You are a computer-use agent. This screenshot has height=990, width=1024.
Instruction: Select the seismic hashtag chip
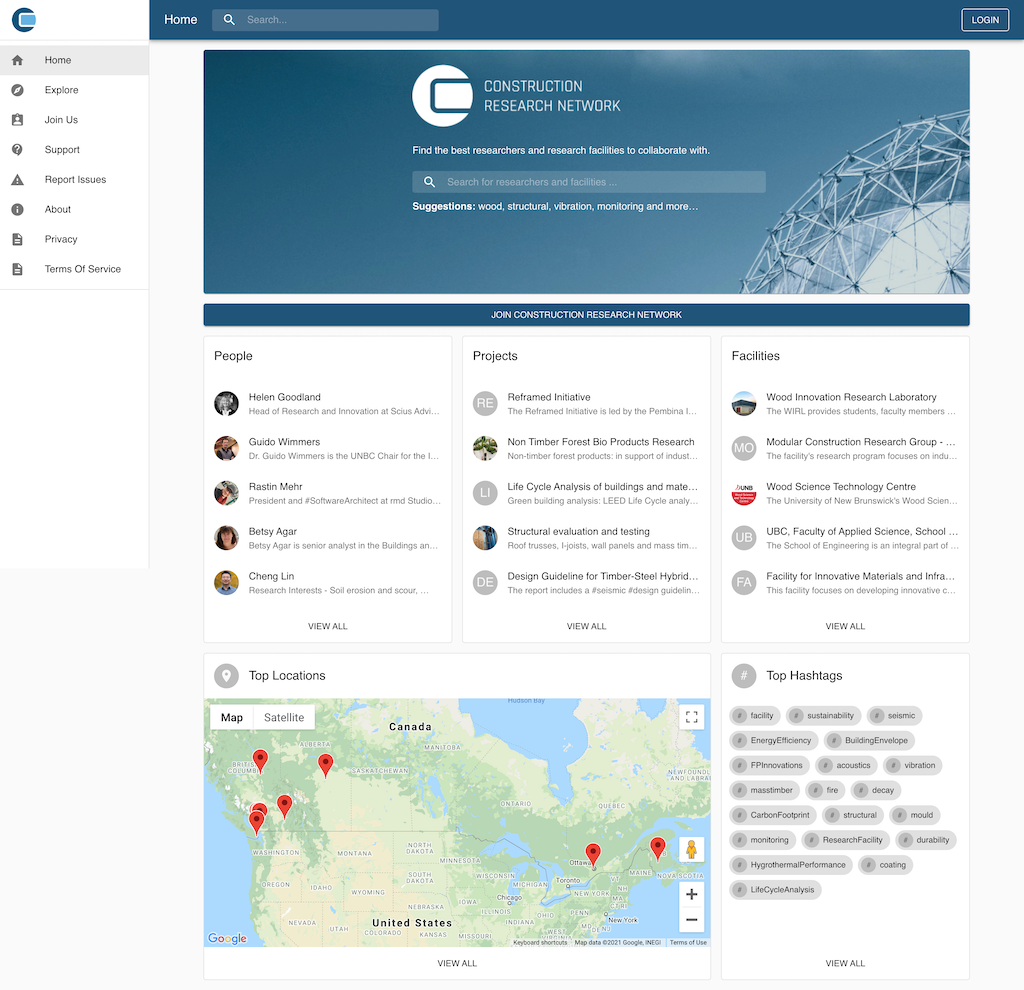(x=895, y=716)
